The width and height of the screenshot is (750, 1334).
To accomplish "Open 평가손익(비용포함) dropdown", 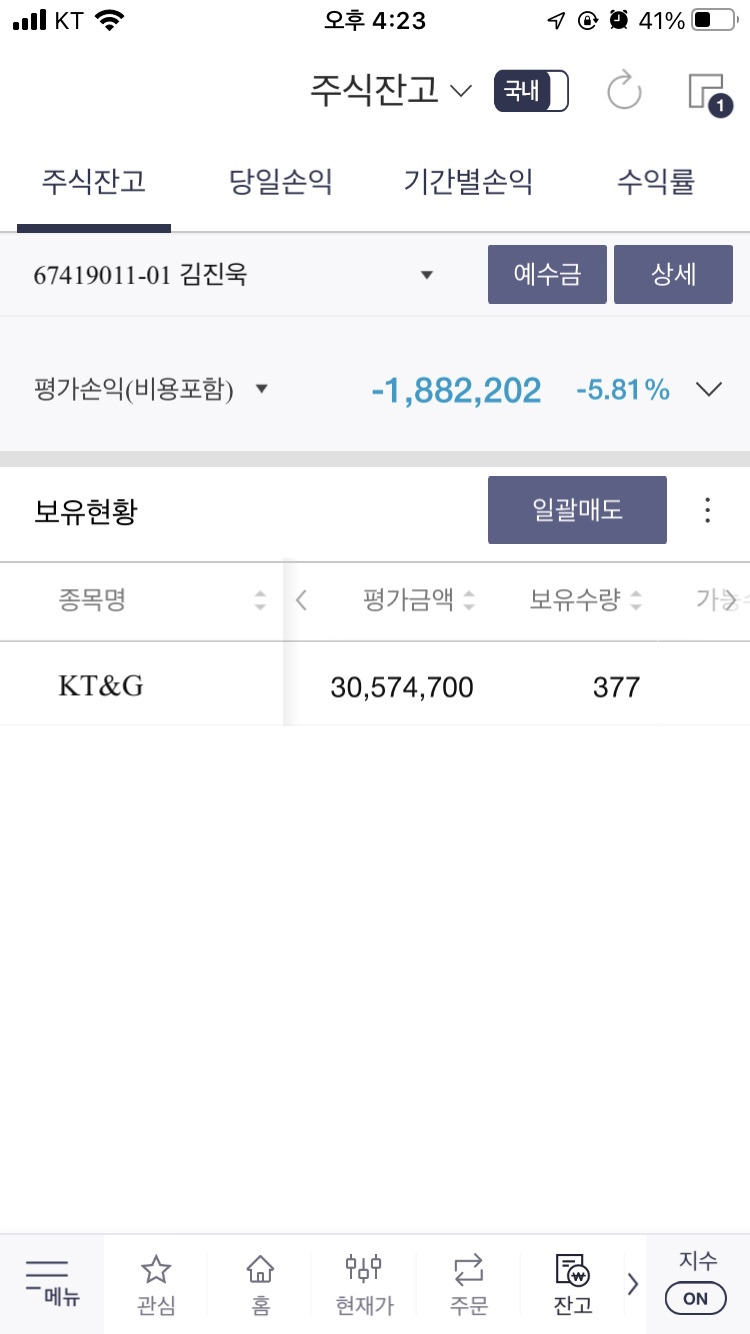I will point(262,389).
